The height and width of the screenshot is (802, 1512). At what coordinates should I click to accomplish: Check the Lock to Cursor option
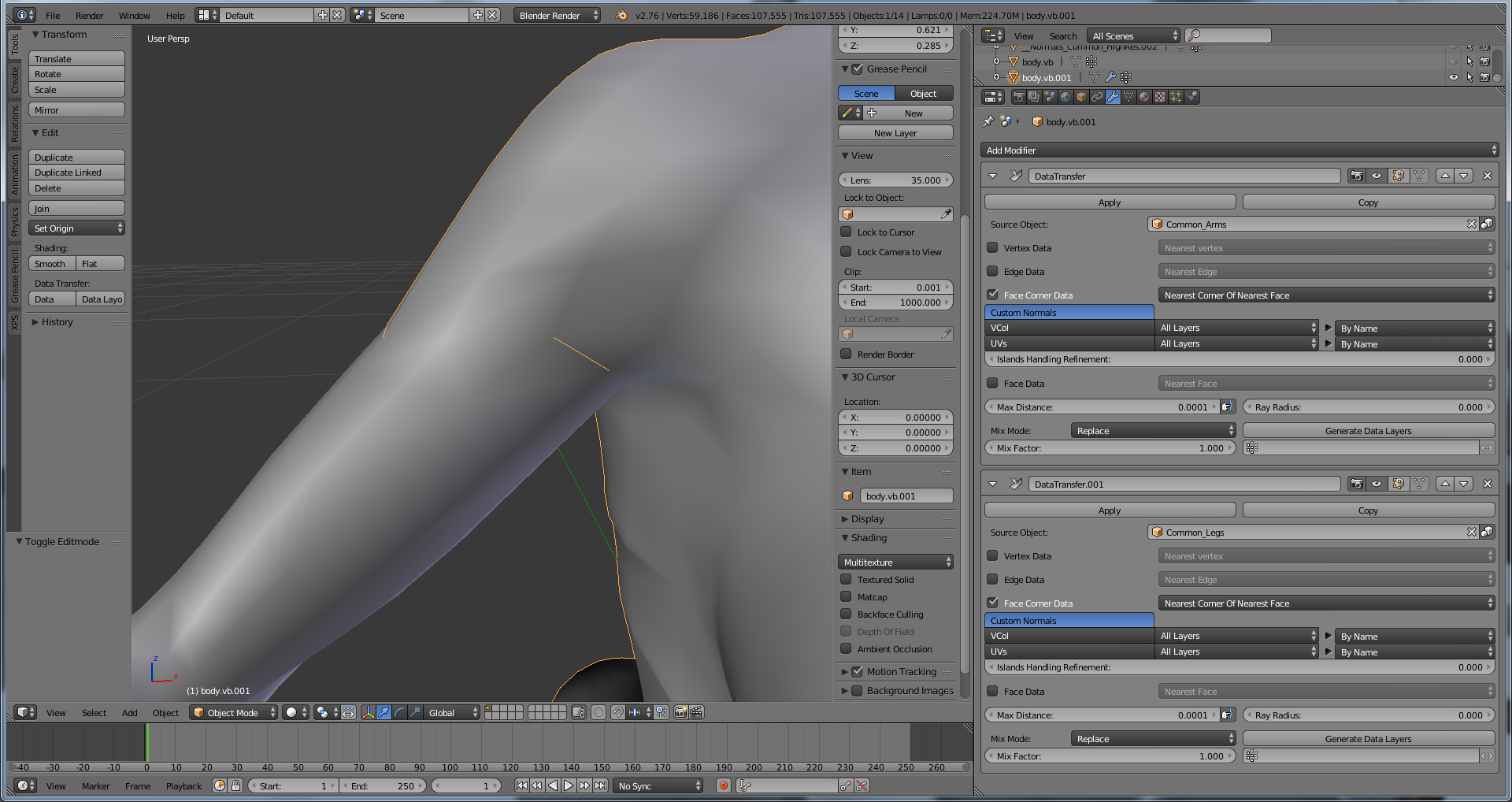pos(847,232)
